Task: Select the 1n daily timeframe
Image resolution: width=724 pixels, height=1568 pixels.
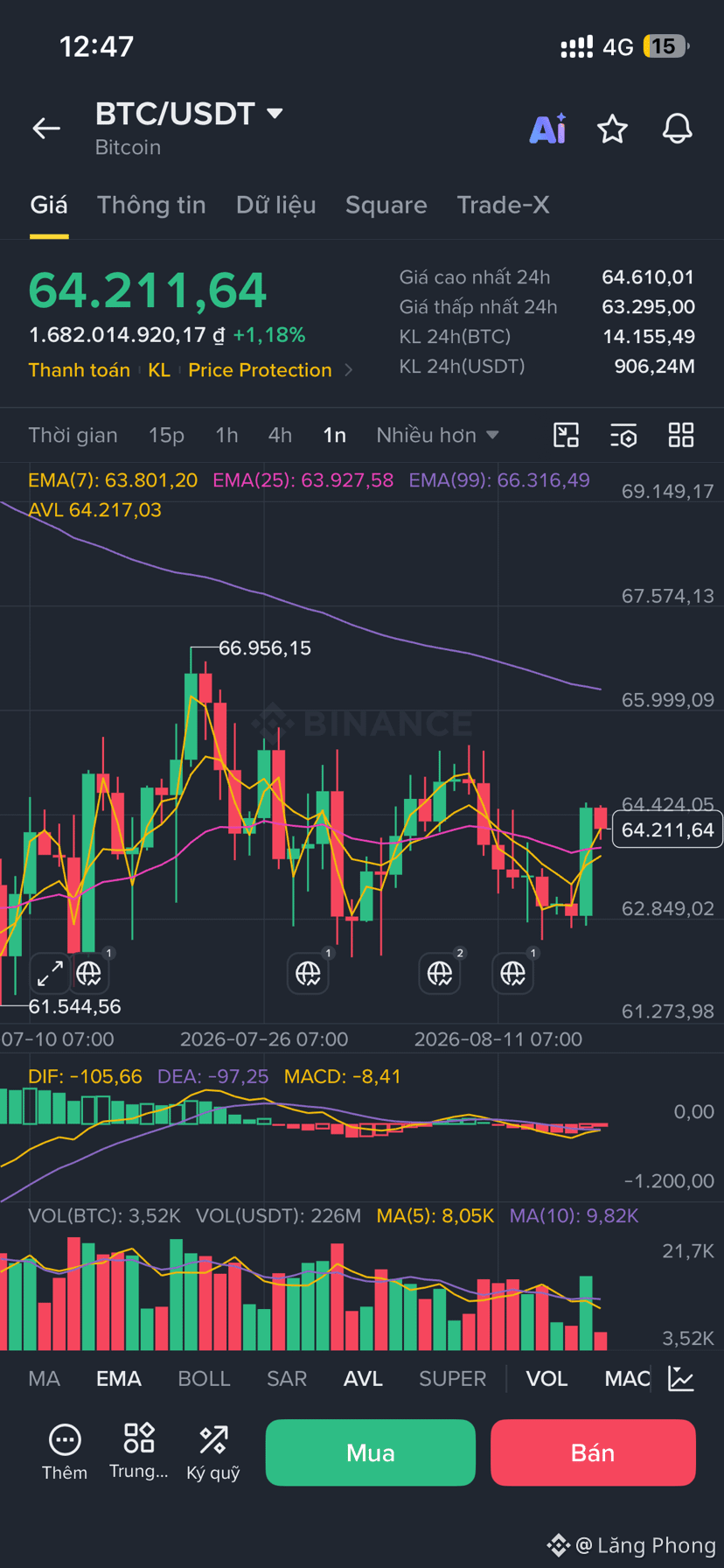Action: coord(335,435)
